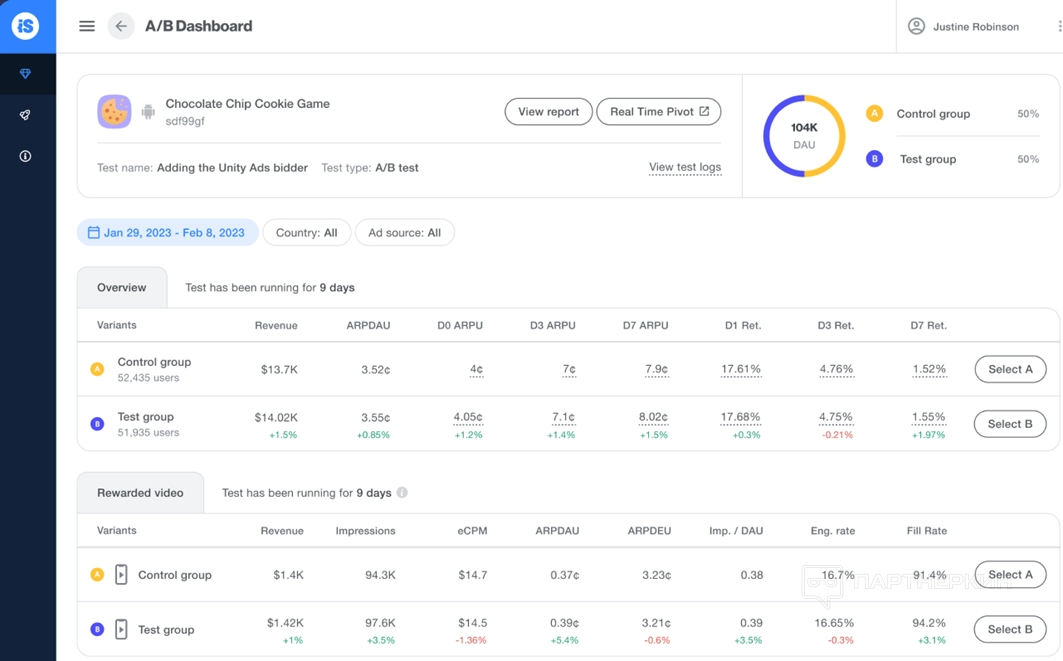Open the rocket icon in sidebar
This screenshot has width=1063, height=661.
pos(26,115)
